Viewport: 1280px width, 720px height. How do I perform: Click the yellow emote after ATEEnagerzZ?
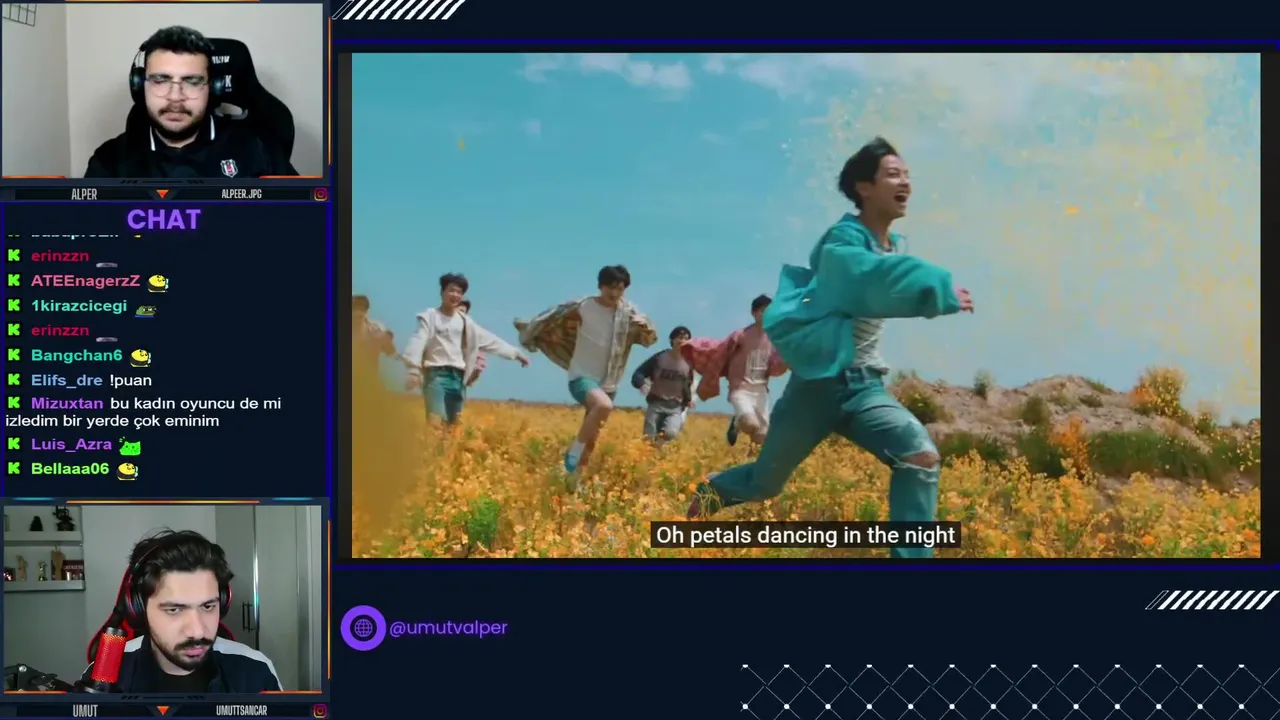[x=158, y=282]
